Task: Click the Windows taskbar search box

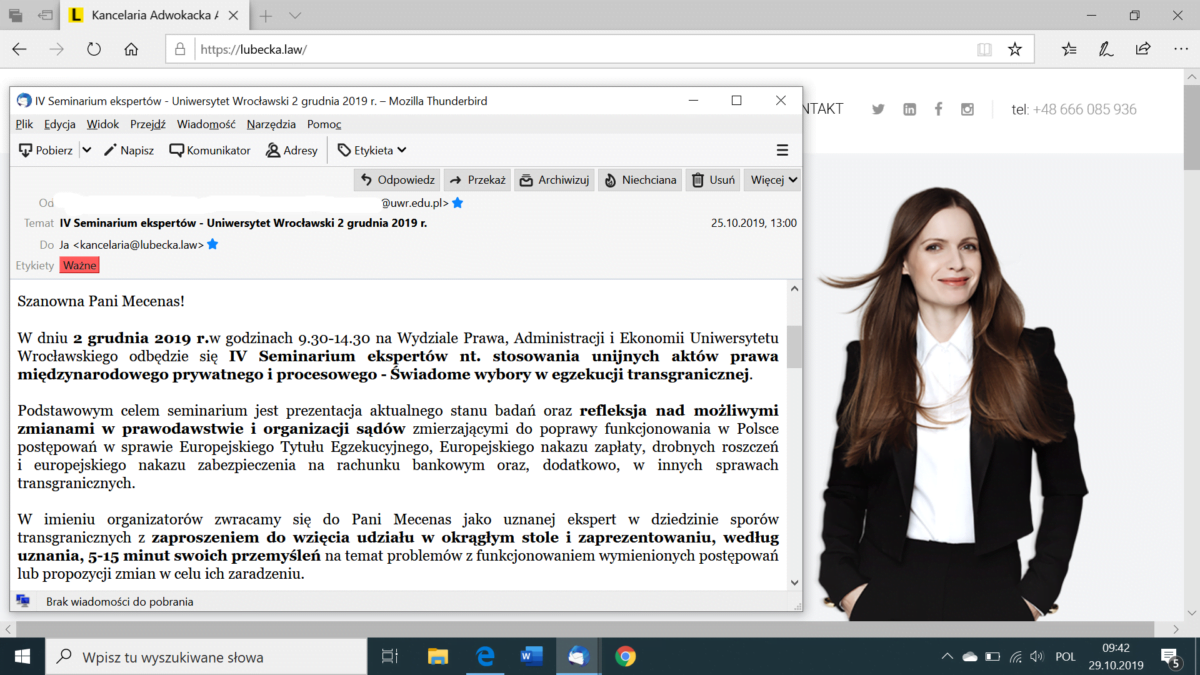Action: click(x=210, y=657)
